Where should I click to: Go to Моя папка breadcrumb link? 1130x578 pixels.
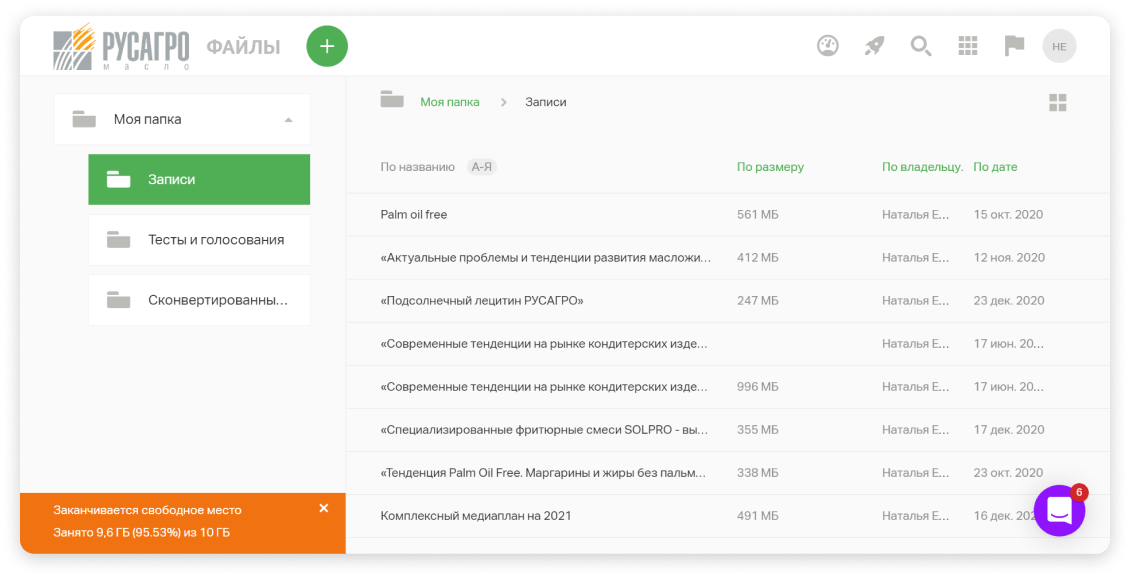450,102
